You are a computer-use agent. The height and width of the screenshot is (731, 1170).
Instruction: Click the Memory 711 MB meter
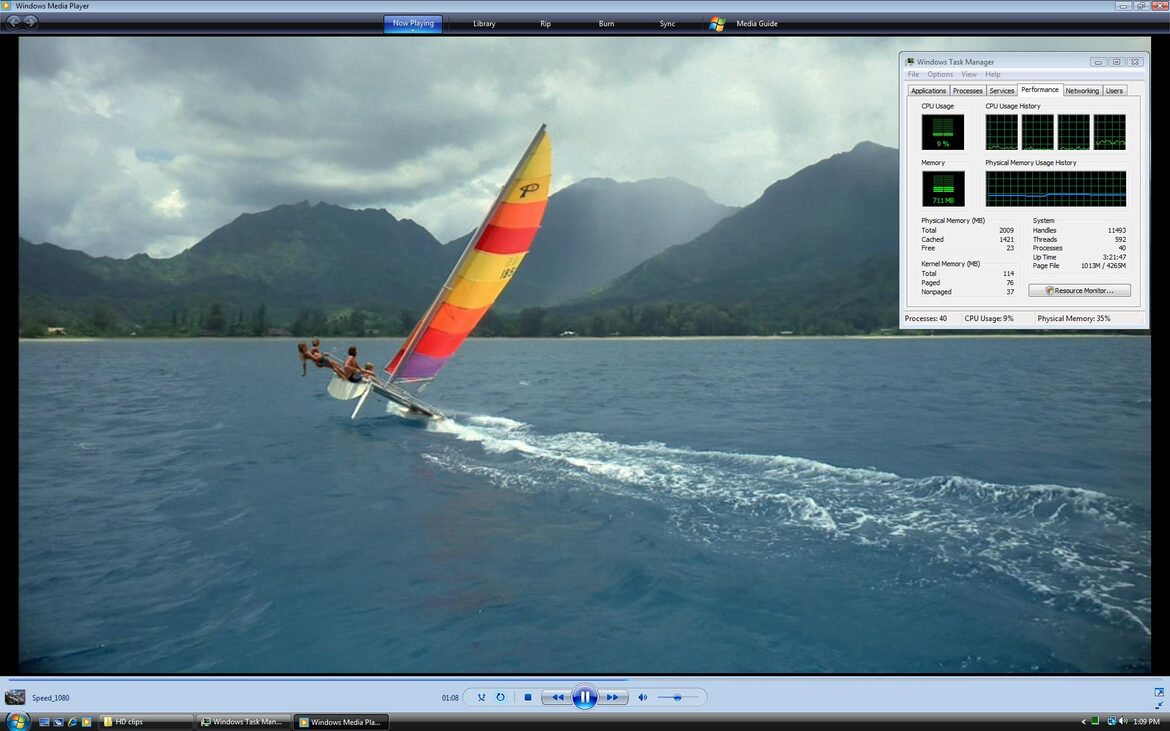[943, 189]
